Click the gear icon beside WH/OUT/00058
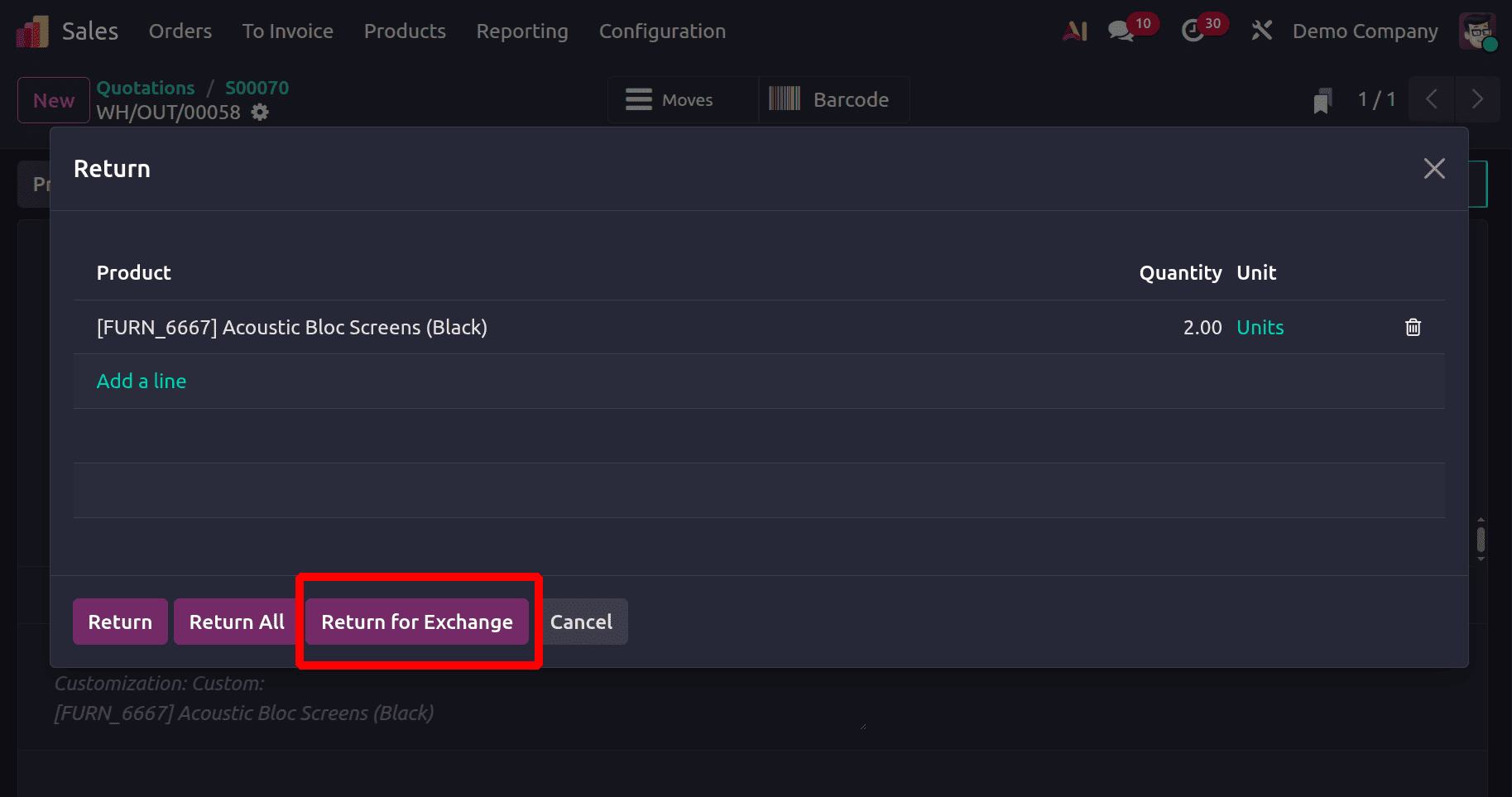The width and height of the screenshot is (1512, 797). [x=260, y=113]
